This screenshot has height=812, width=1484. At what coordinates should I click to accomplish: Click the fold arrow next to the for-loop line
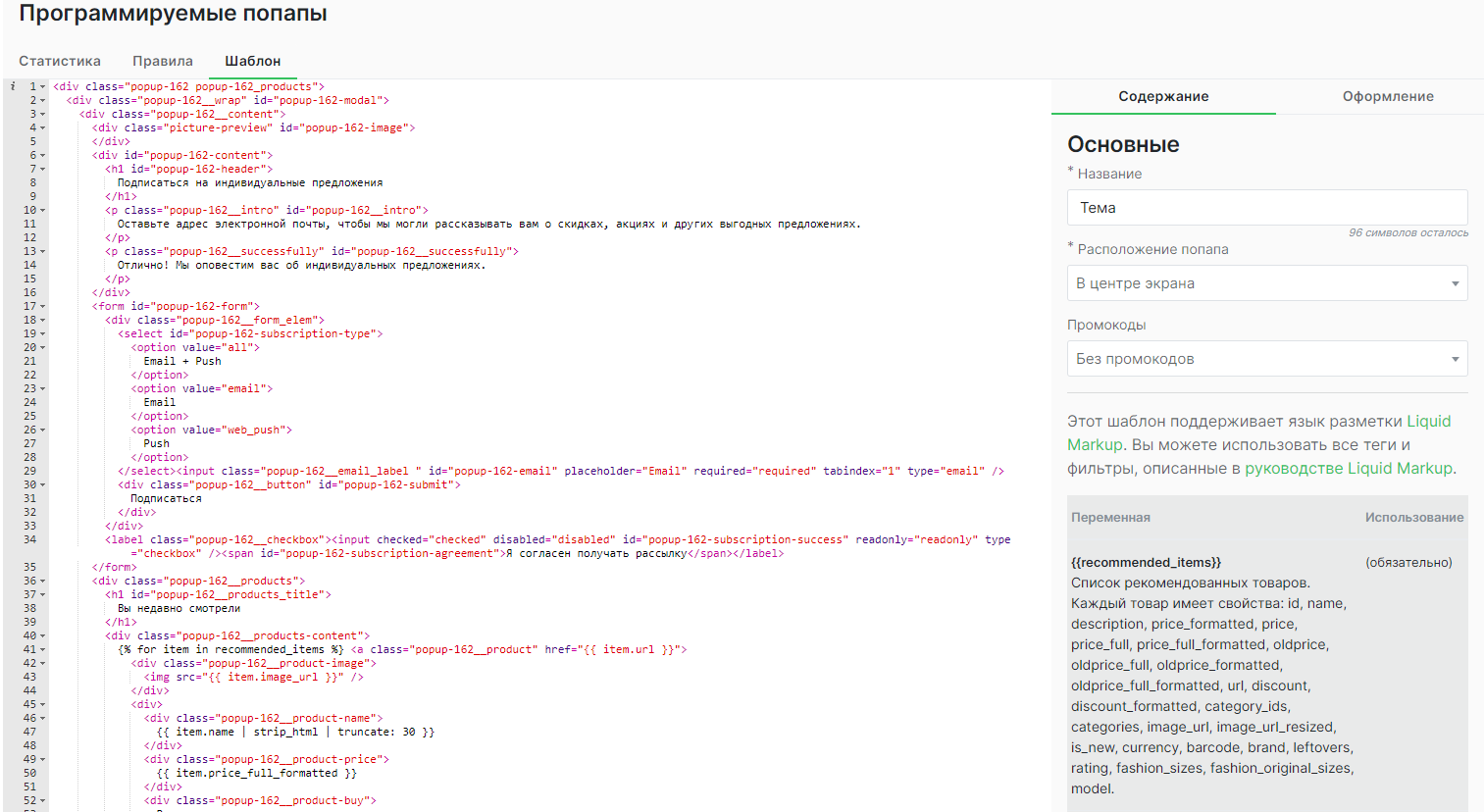(40, 648)
